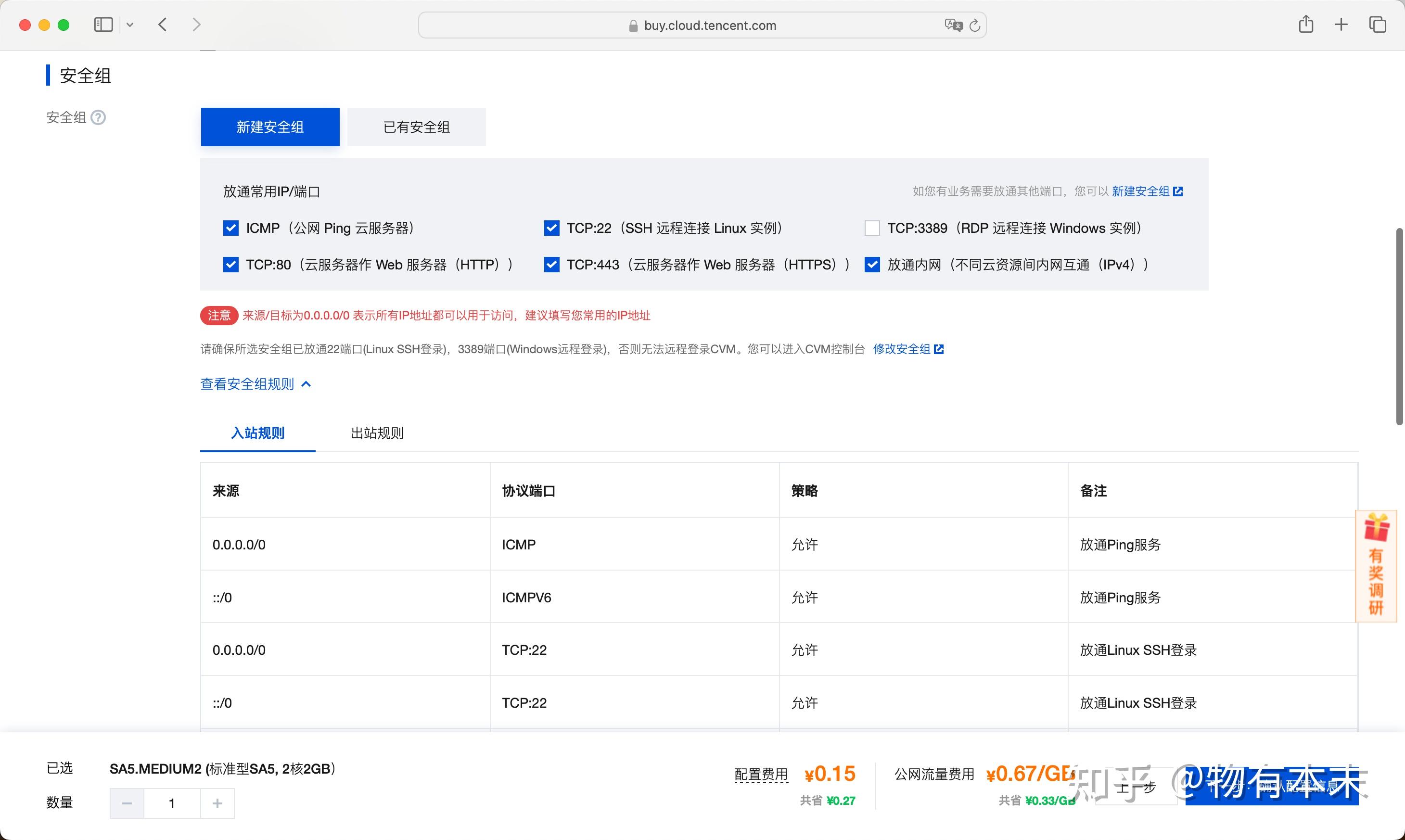Click the ICMP protocol cell
This screenshot has width=1405, height=840.
pos(635,545)
